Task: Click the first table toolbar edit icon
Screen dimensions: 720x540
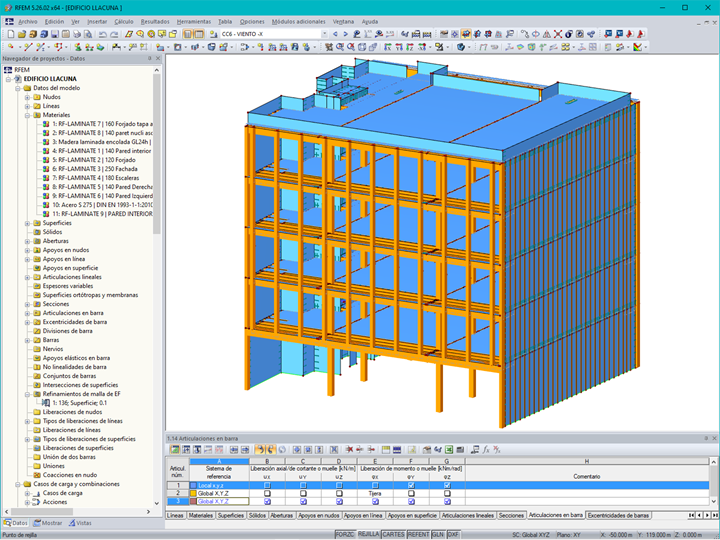Action: point(175,450)
